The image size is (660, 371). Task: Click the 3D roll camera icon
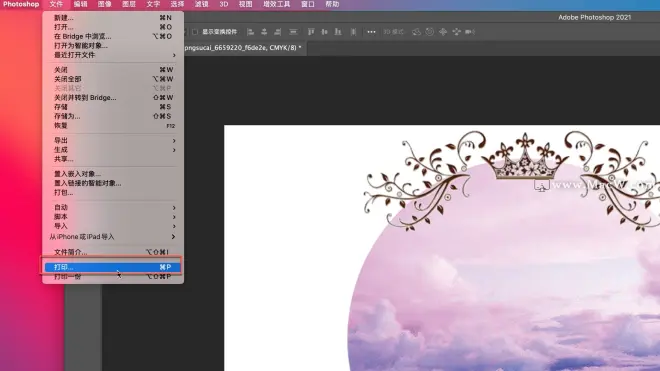pyautogui.click(x=429, y=32)
